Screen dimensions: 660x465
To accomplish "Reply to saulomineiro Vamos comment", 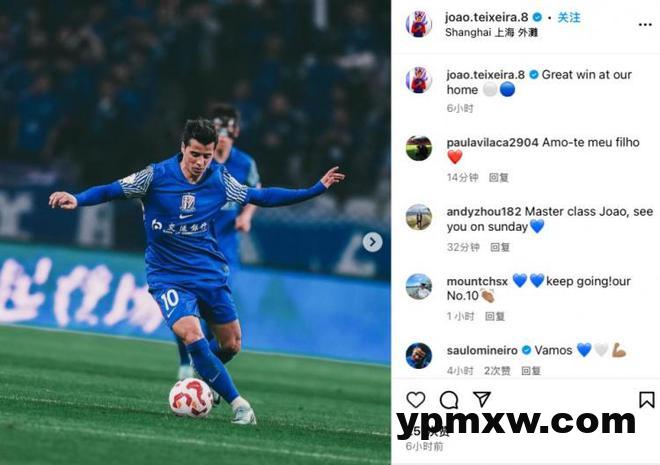I will coord(531,371).
